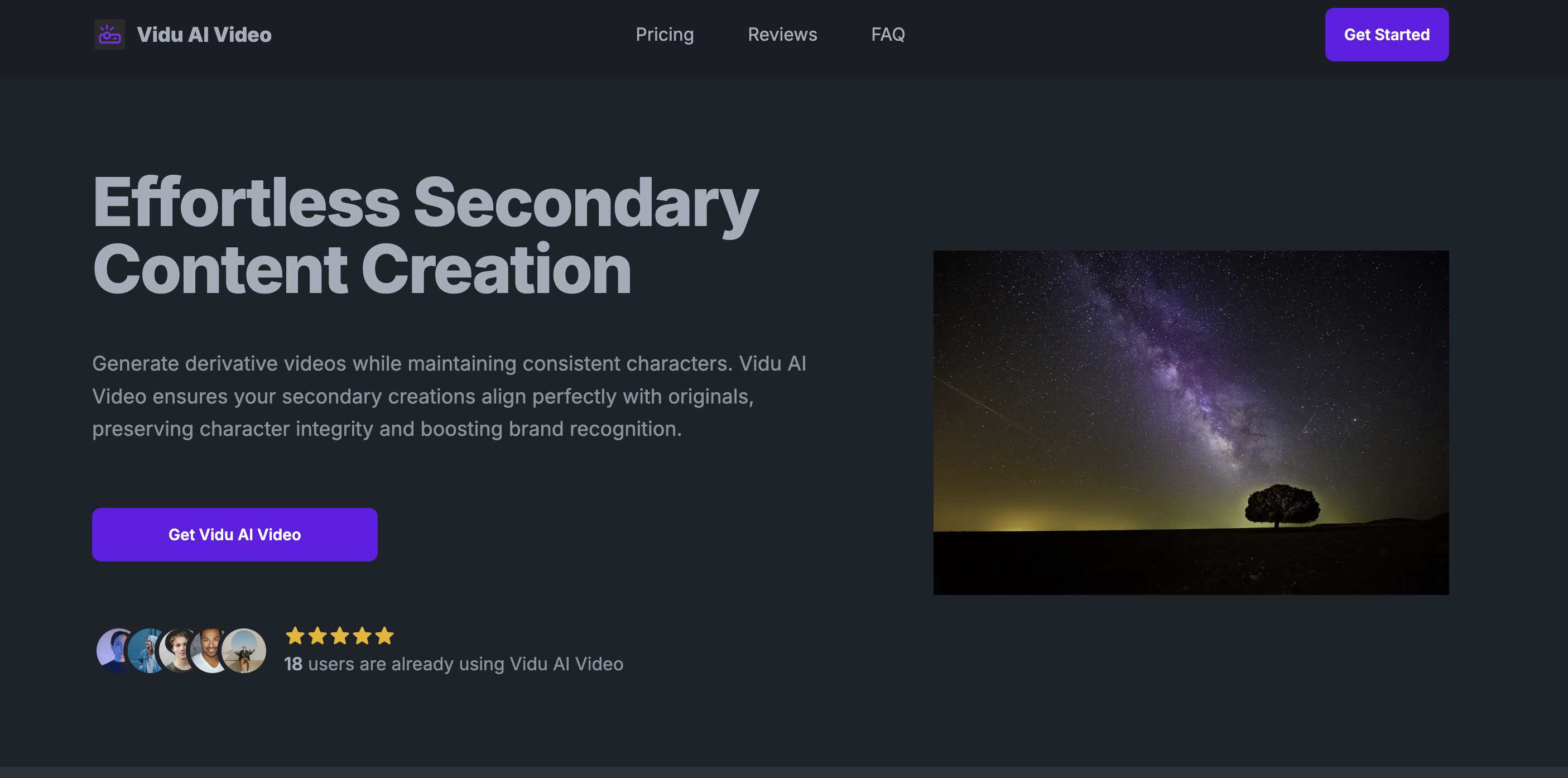This screenshot has height=778, width=1568.
Task: Click the fifth gold rating star
Action: click(384, 636)
